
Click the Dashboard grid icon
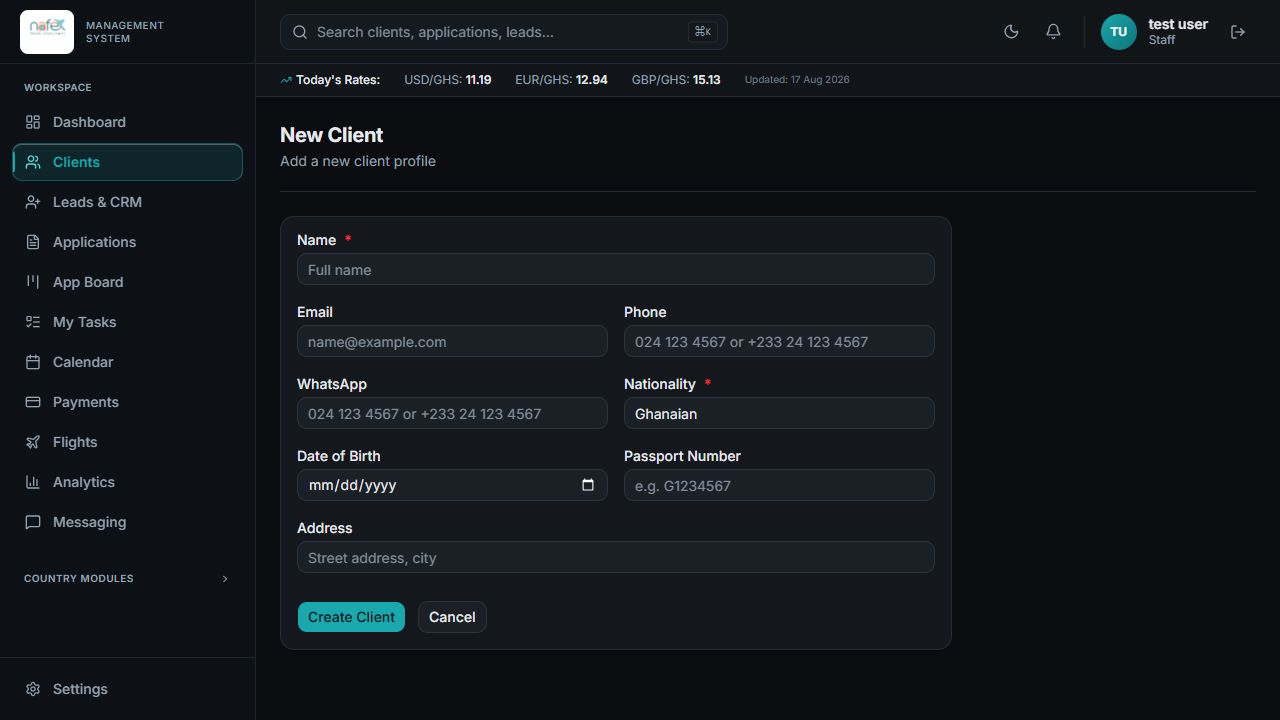pos(33,122)
